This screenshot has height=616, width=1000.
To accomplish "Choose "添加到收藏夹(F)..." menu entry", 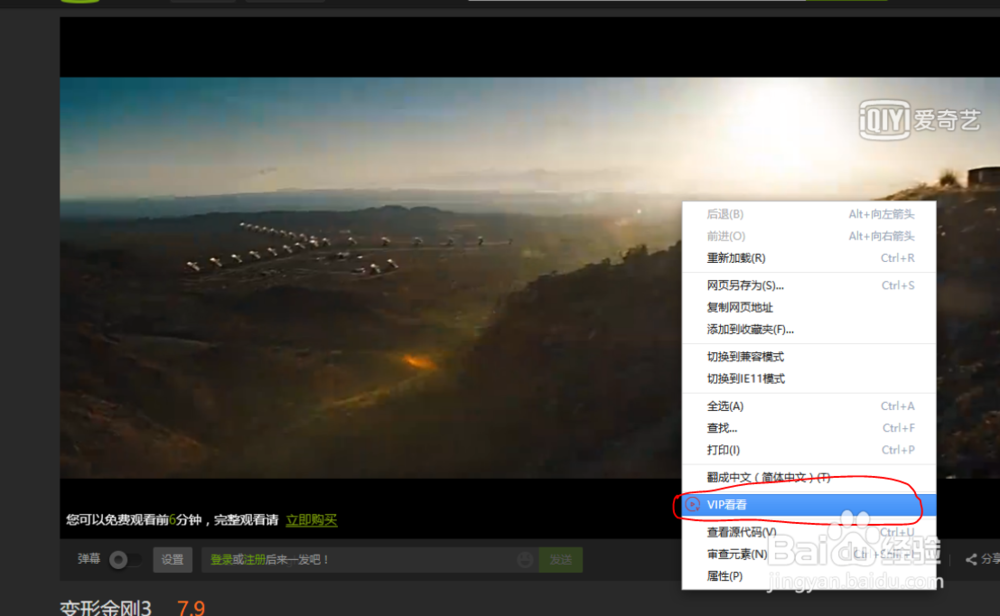I will (809, 330).
